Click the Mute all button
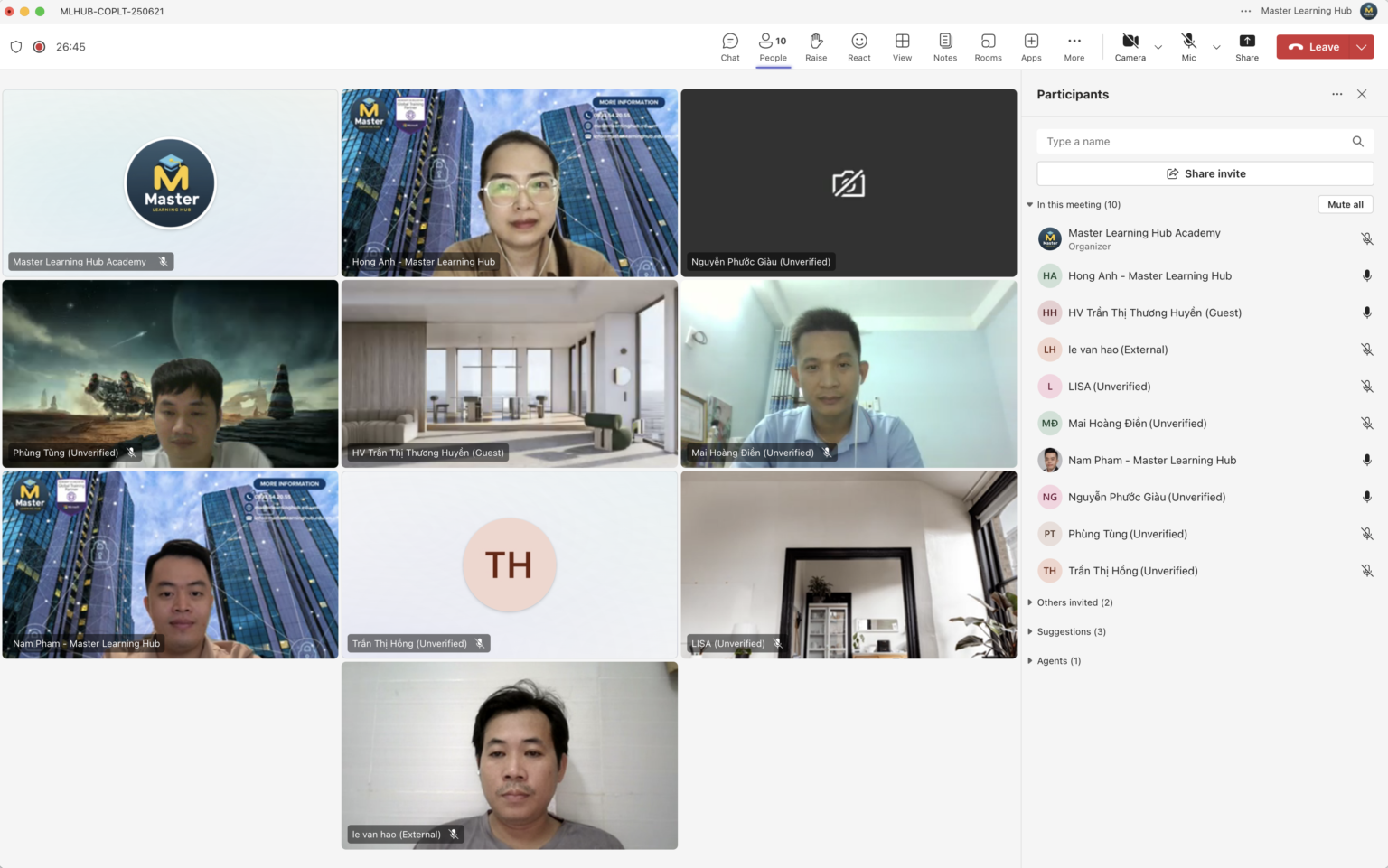This screenshot has height=868, width=1388. pyautogui.click(x=1345, y=204)
